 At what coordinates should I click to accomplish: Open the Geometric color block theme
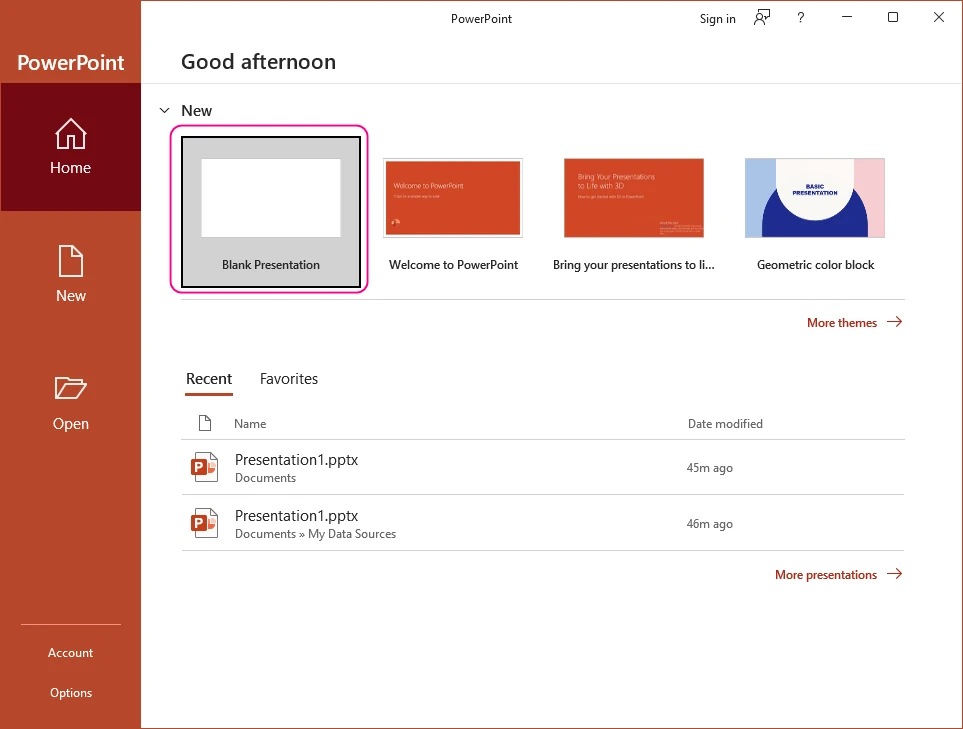click(814, 198)
